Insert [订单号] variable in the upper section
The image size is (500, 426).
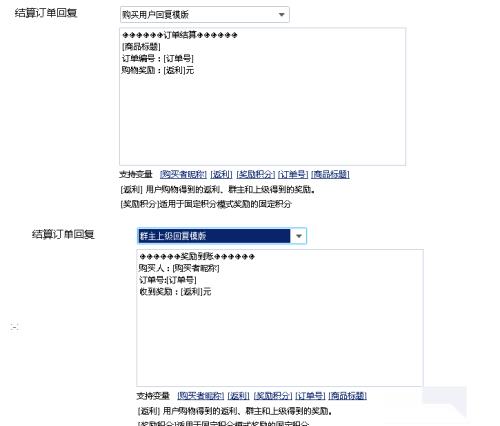293,174
